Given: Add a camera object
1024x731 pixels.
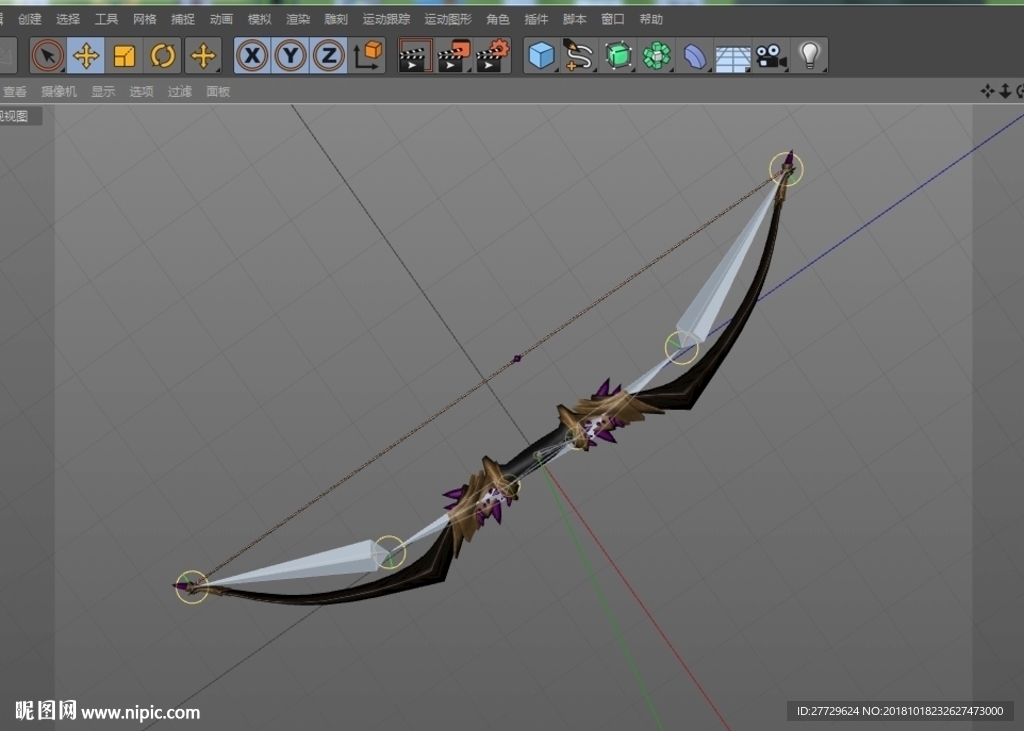Looking at the screenshot, I should click(x=771, y=56).
